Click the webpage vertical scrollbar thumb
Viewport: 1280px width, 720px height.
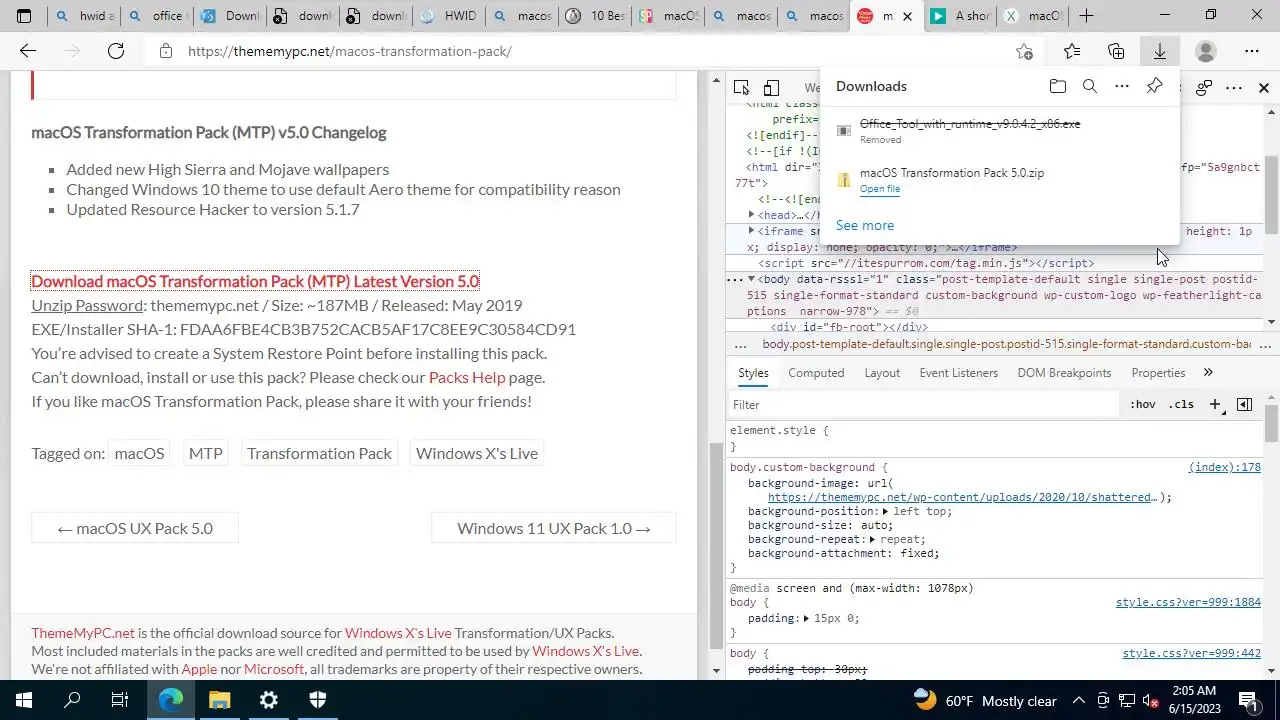[x=716, y=545]
